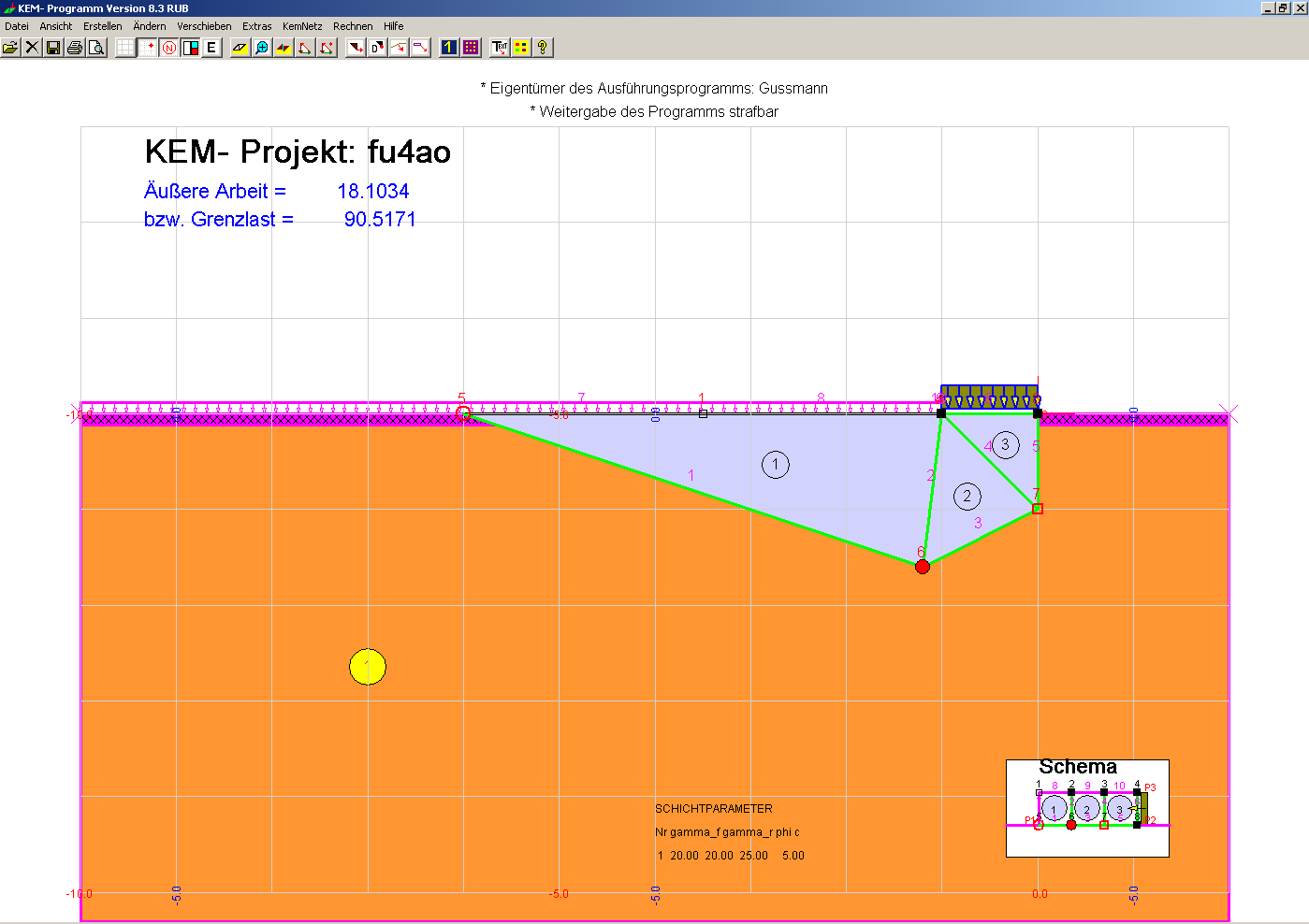Toggle the circled N node numbers icon
Image resolution: width=1309 pixels, height=924 pixels.
click(169, 47)
